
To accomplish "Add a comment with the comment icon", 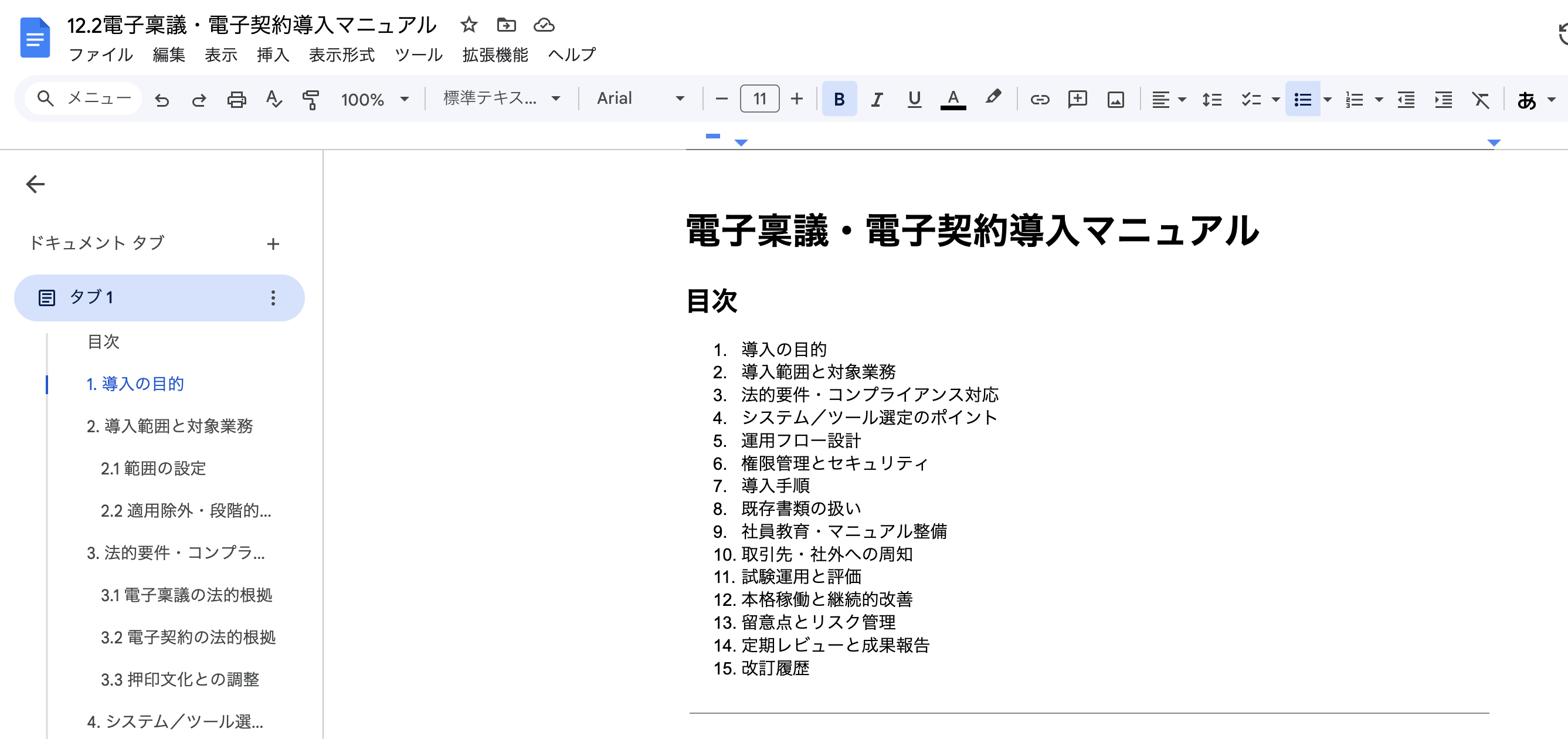I will click(1077, 99).
